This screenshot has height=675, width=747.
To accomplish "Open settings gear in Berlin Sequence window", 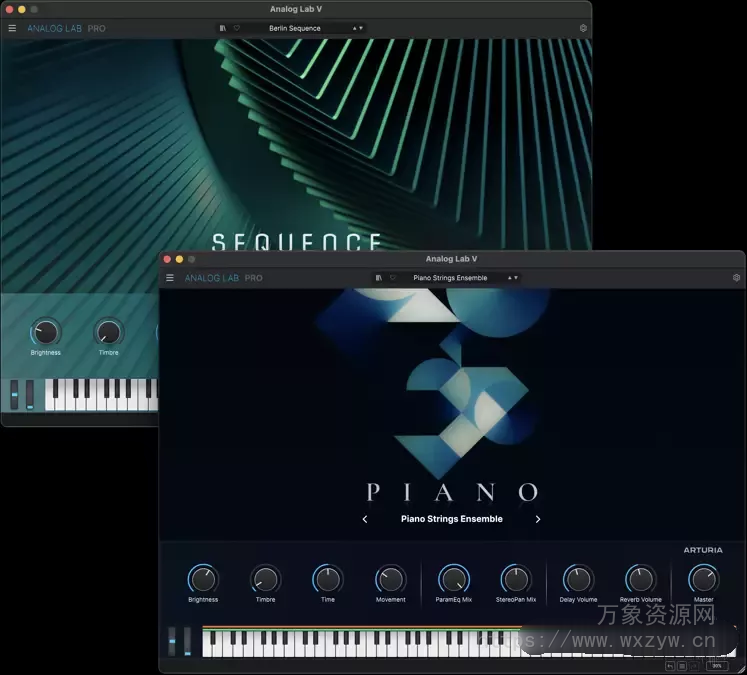I will [583, 28].
